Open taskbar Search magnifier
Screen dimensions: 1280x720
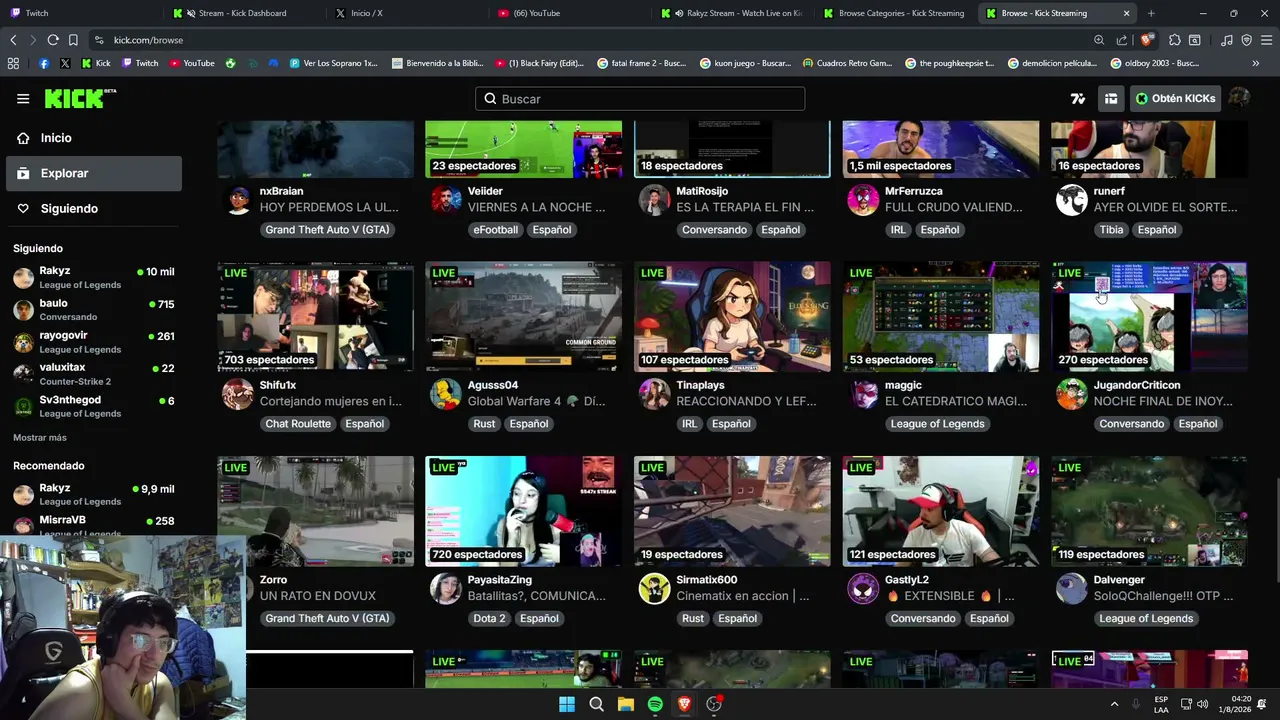(597, 704)
